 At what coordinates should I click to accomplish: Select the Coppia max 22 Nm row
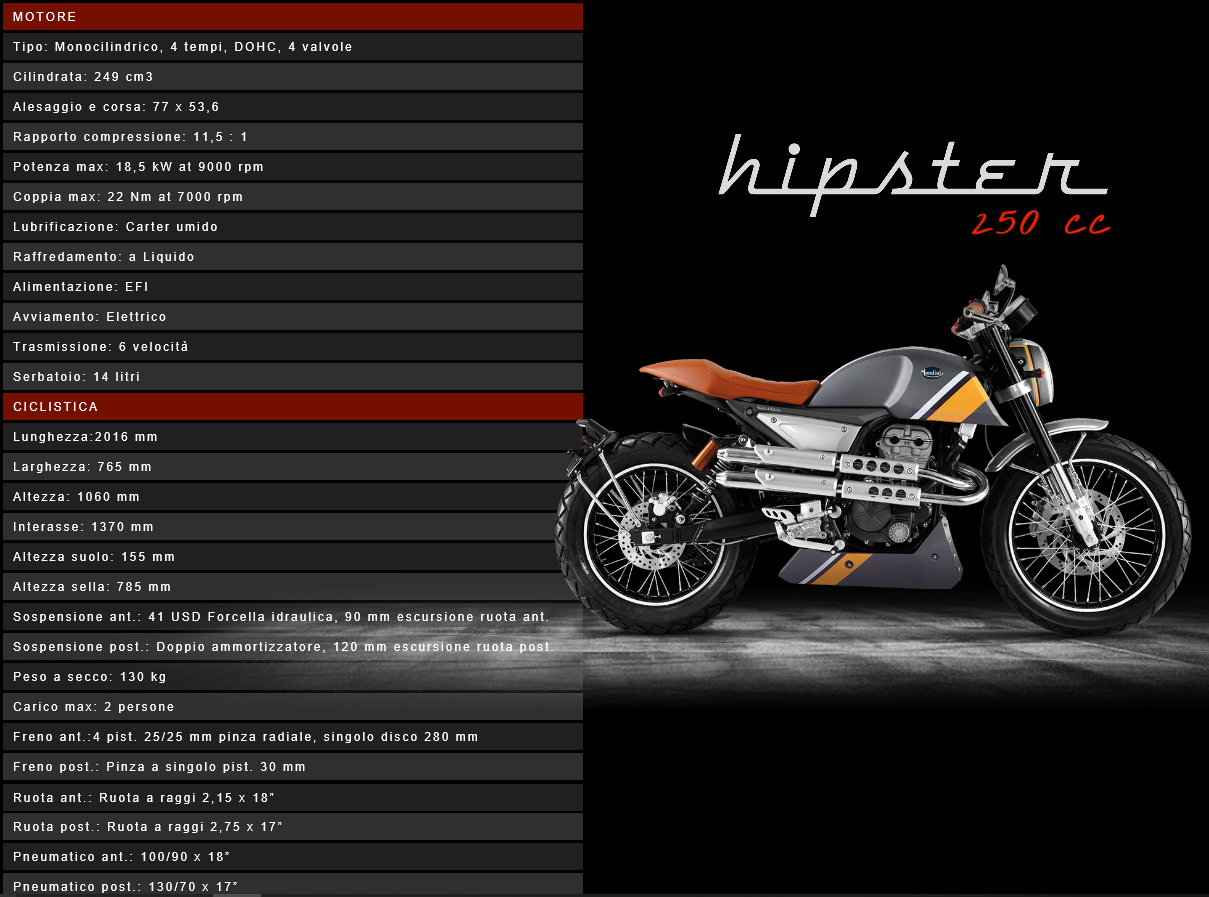tap(292, 197)
